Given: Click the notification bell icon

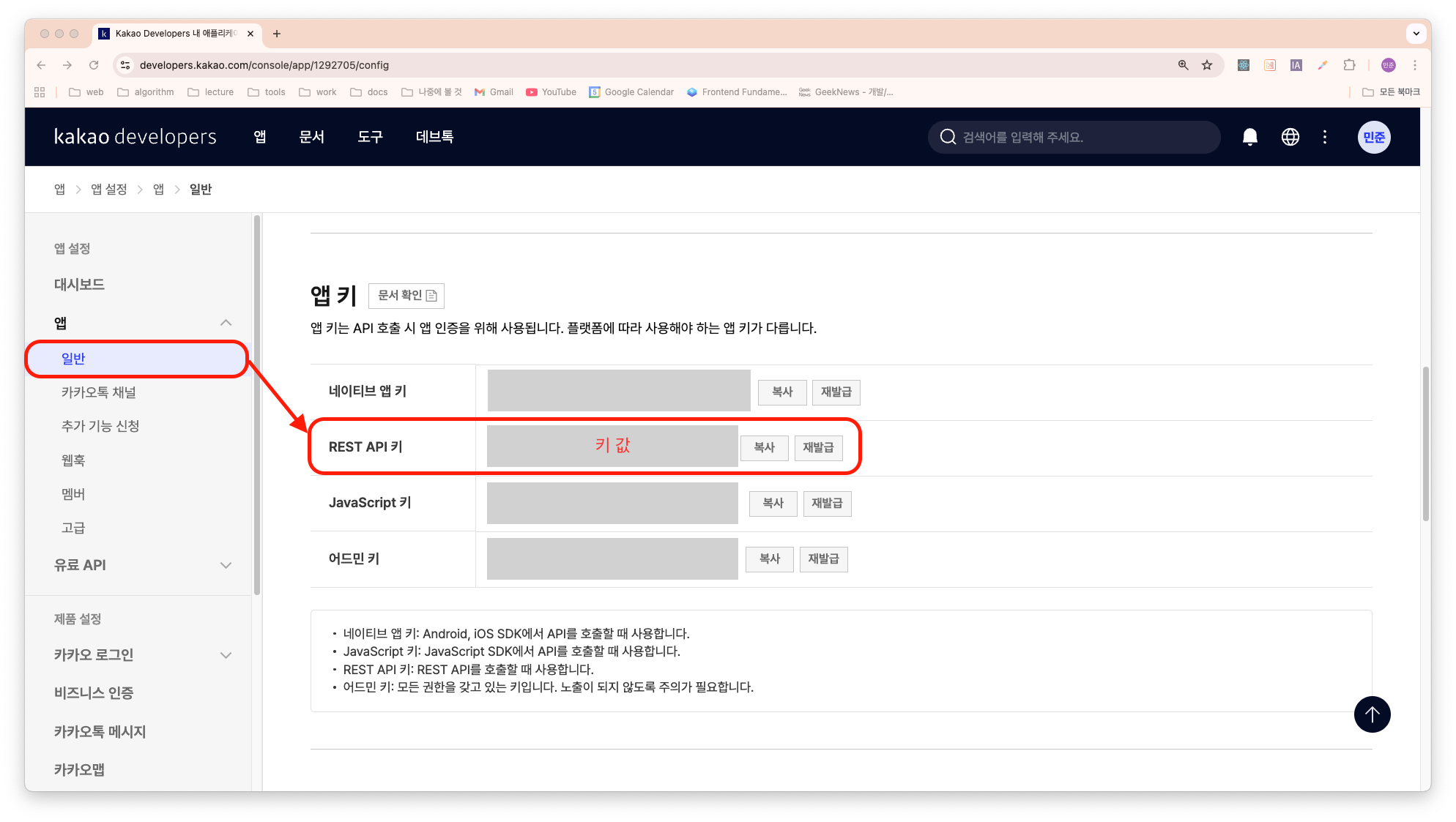Looking at the screenshot, I should [1250, 137].
